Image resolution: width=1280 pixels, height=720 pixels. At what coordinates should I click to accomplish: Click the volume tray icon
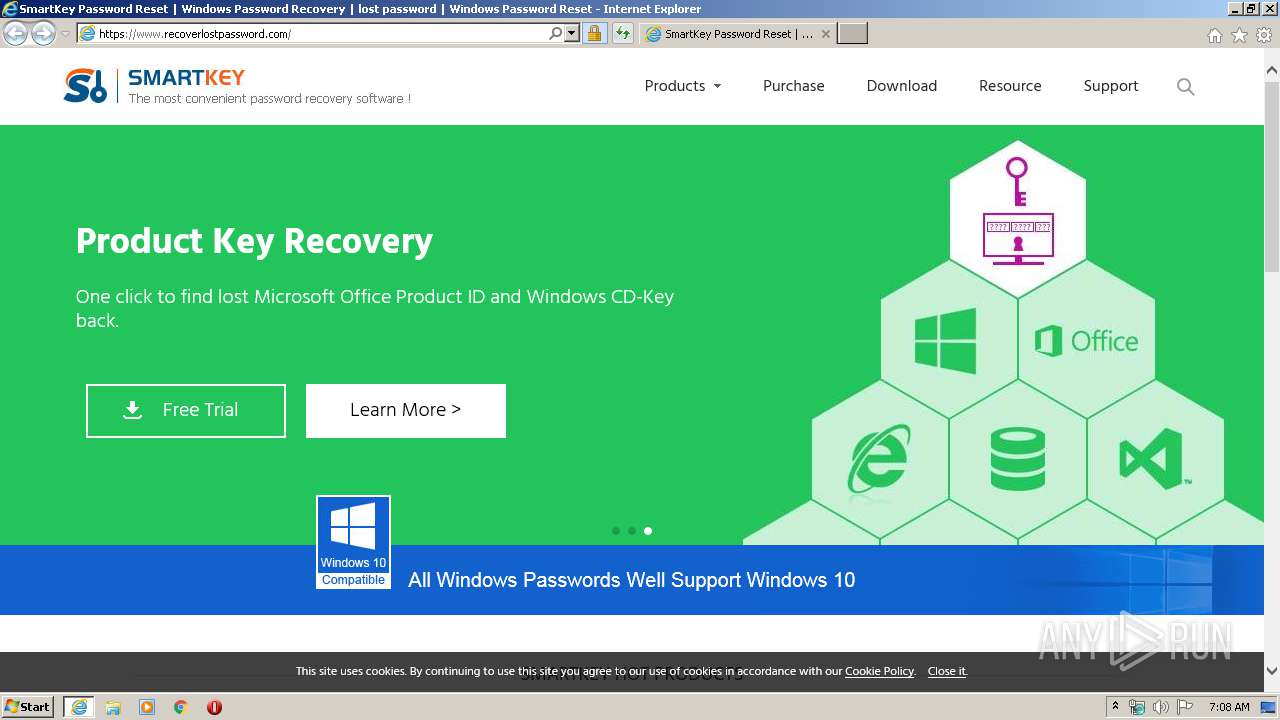click(x=1160, y=707)
